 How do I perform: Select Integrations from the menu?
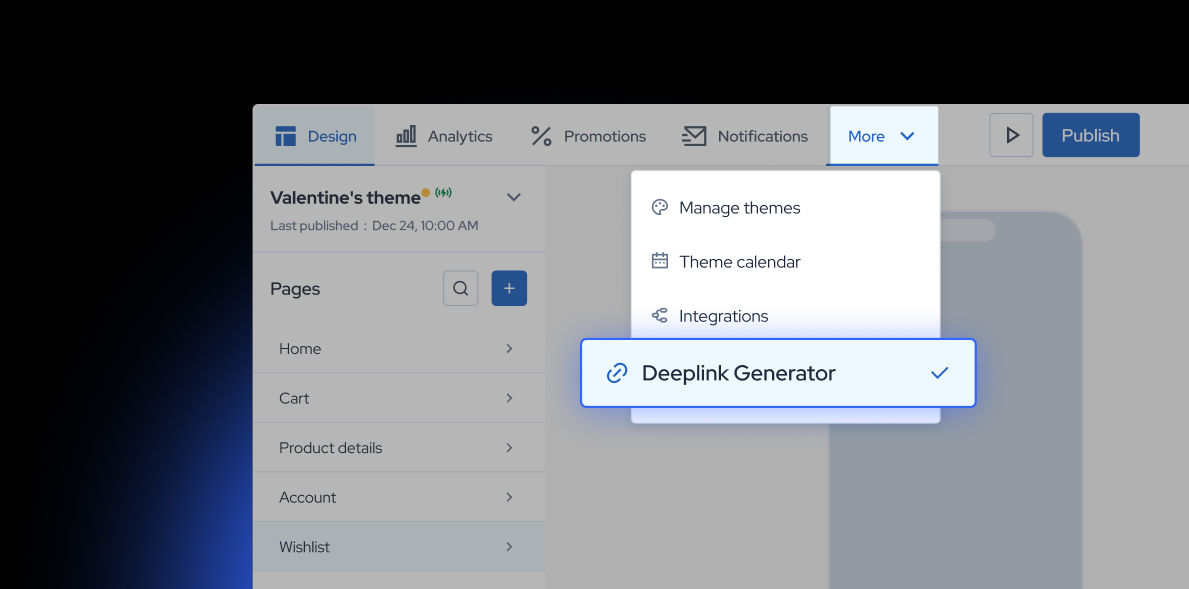tap(785, 316)
